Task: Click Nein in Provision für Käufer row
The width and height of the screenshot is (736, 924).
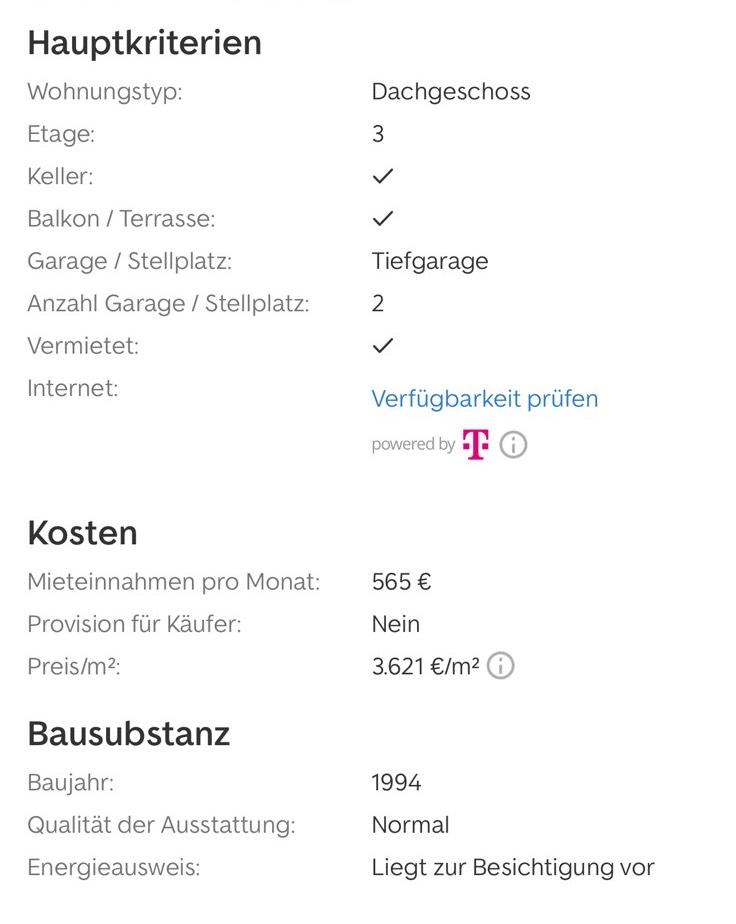Action: tap(395, 624)
